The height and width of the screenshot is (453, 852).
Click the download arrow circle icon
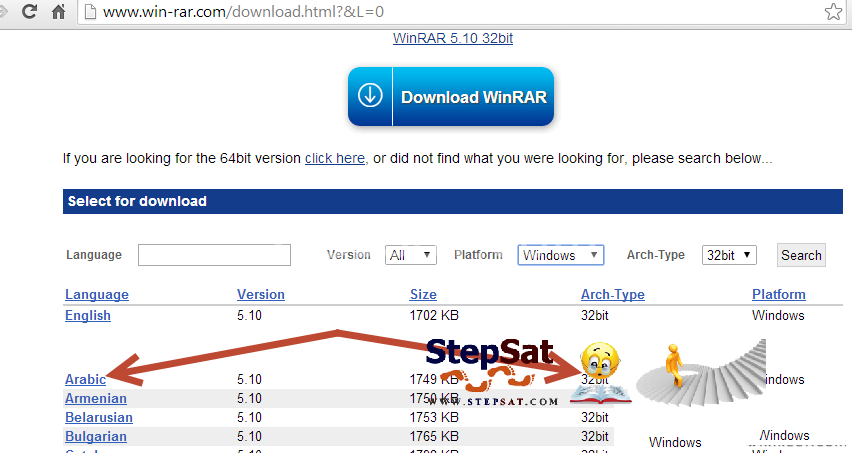370,97
